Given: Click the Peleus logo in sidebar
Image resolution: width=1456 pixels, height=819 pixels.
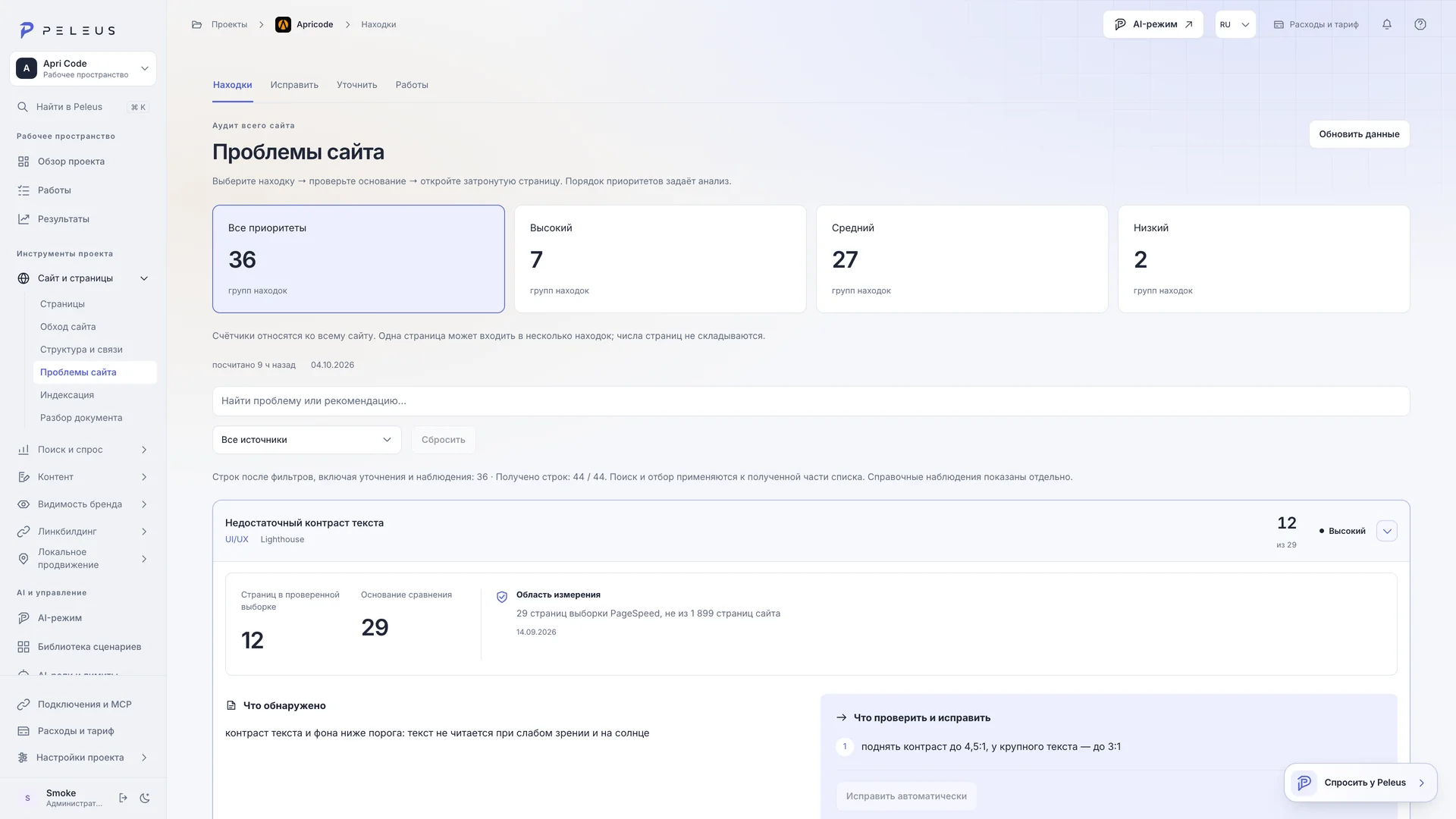Looking at the screenshot, I should (x=67, y=30).
